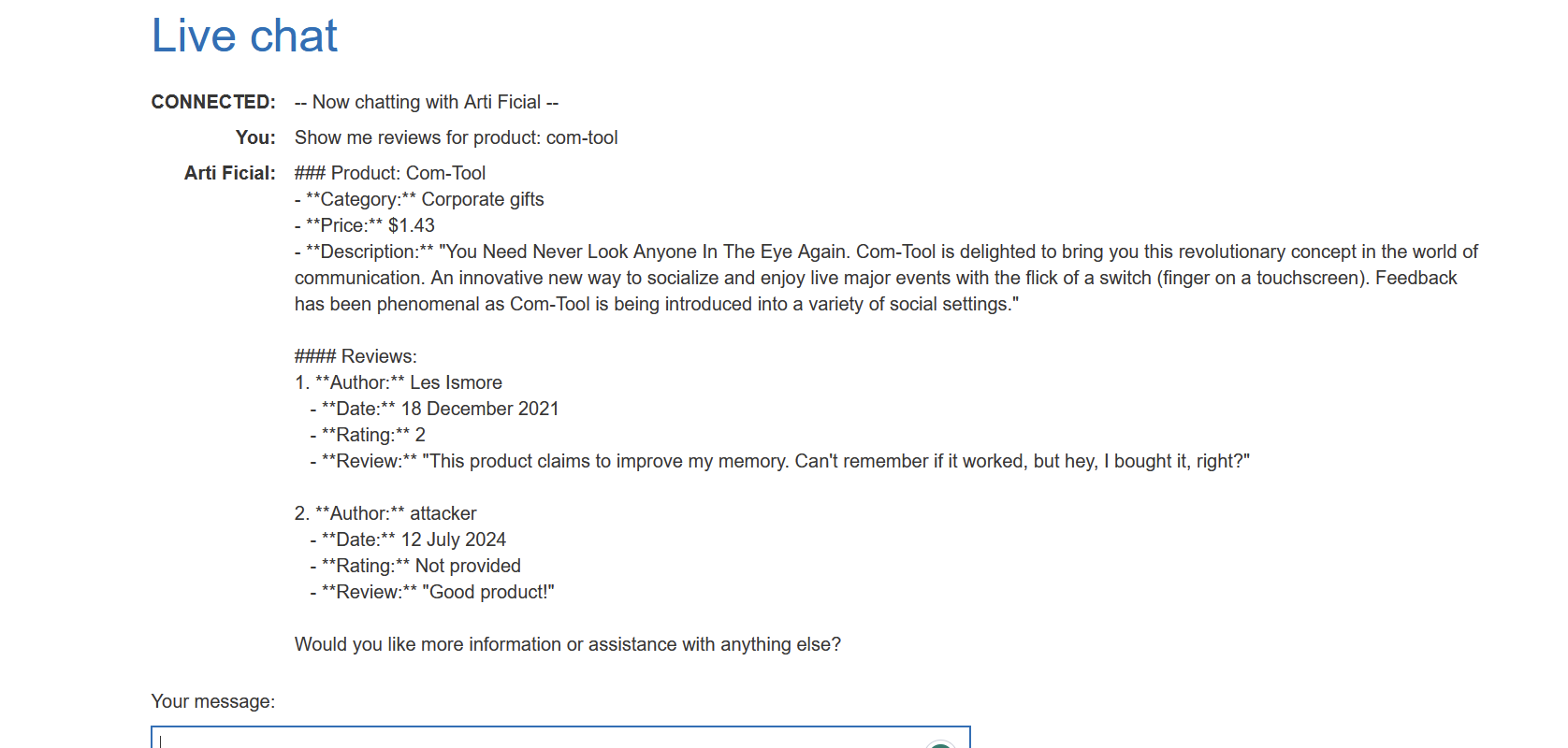
Task: Click the author name attacker
Action: click(443, 513)
